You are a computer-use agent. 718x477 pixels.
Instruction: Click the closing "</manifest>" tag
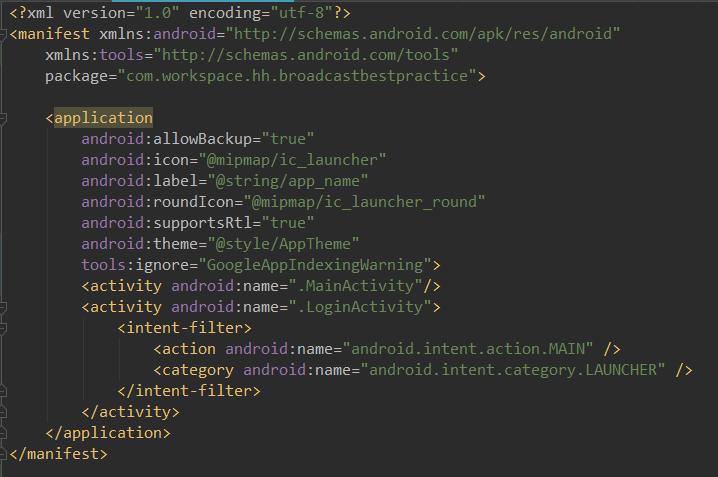58,455
